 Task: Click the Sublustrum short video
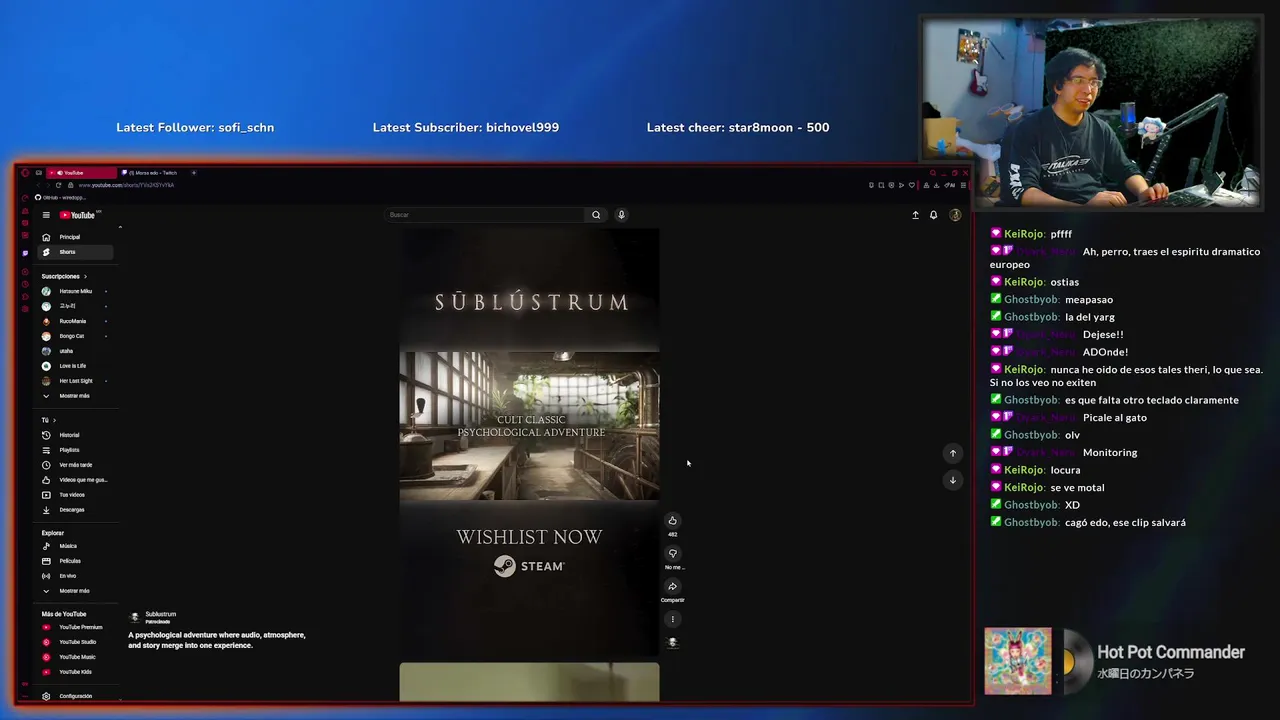tap(529, 440)
